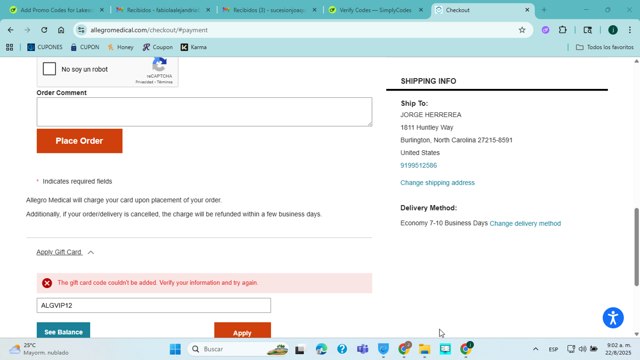Screen dimensions: 640x360
Task: Go forward in browser history
Action: pyautogui.click(x=27, y=30)
